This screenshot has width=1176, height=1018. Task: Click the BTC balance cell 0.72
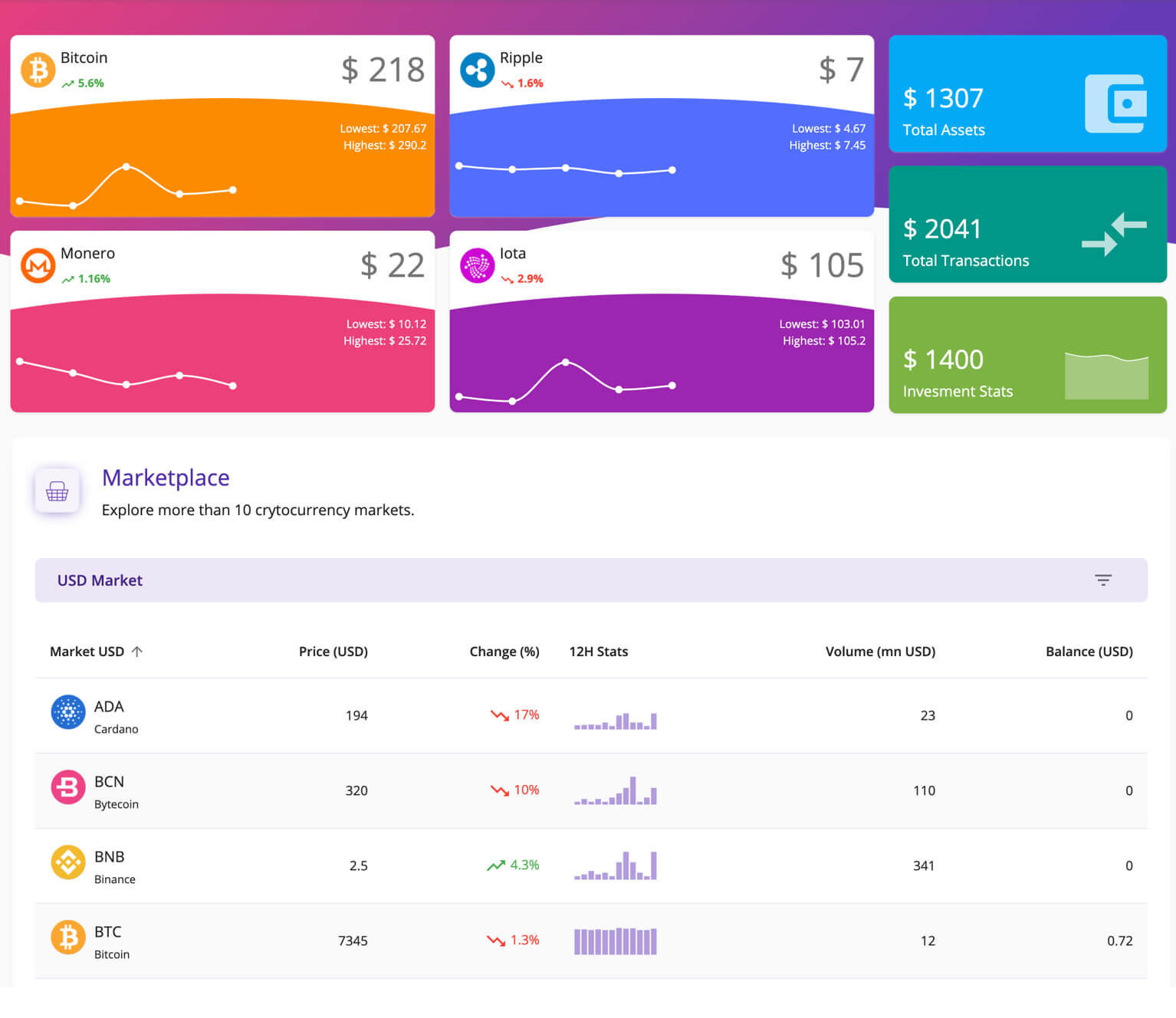coord(1120,941)
